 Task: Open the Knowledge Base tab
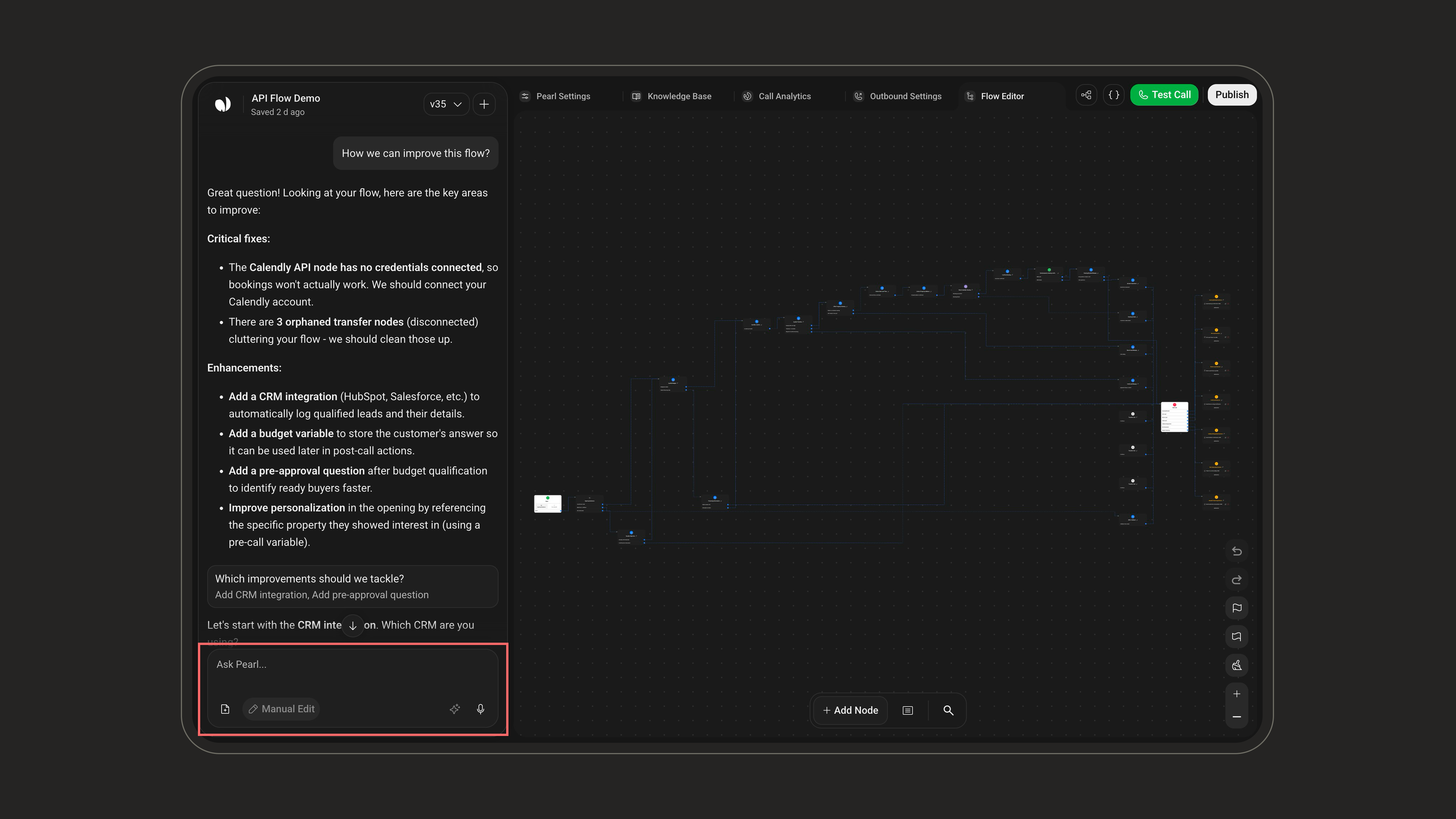coord(671,96)
